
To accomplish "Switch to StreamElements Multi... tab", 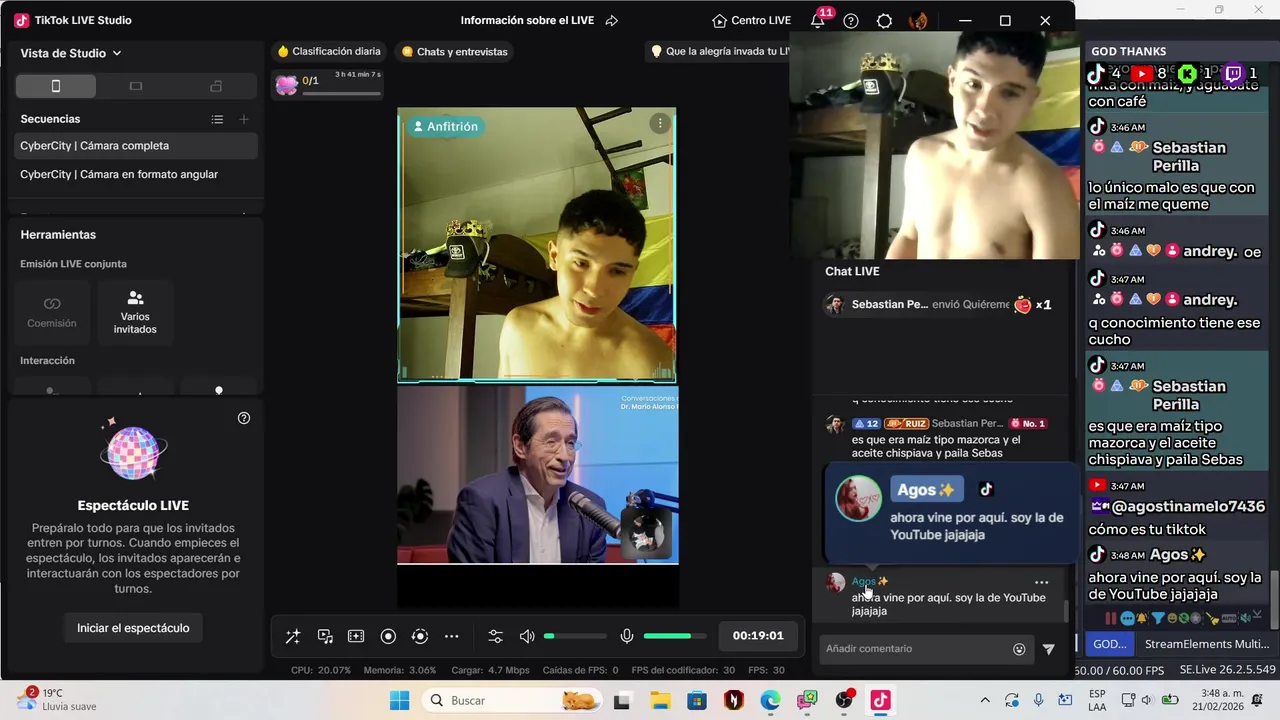I will pyautogui.click(x=1207, y=644).
